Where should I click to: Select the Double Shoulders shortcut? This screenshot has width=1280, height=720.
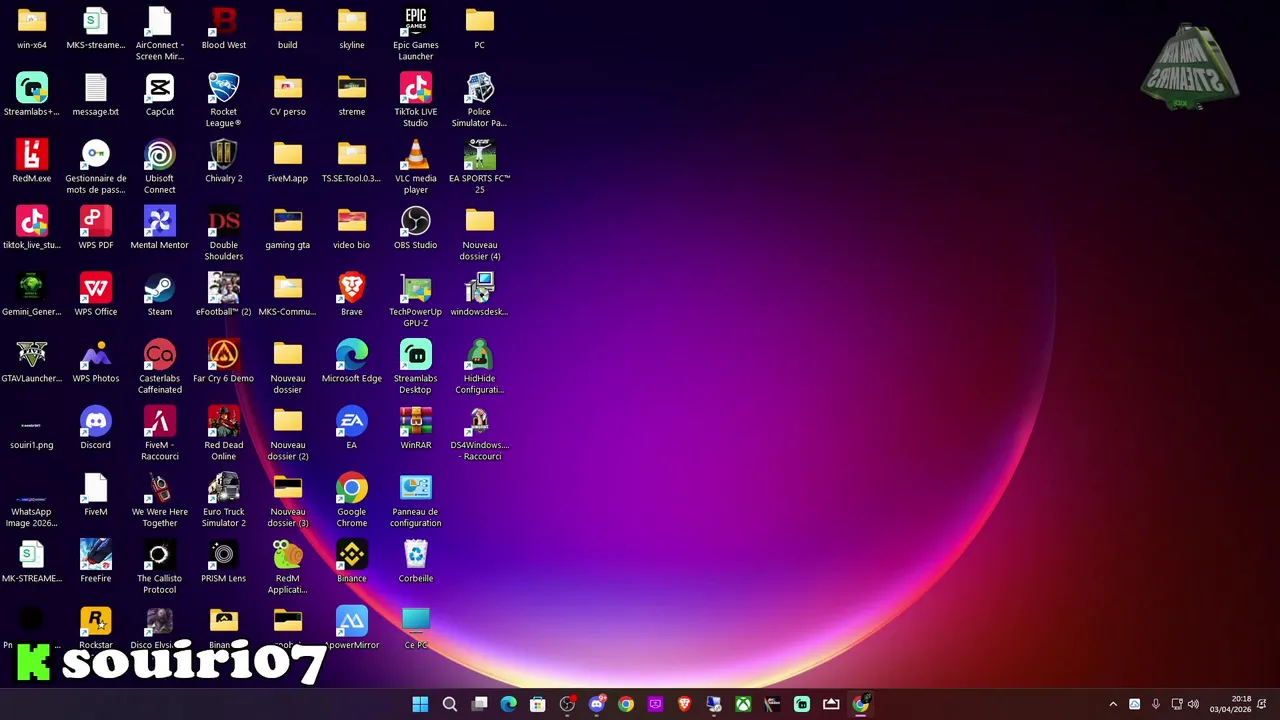[x=224, y=234]
